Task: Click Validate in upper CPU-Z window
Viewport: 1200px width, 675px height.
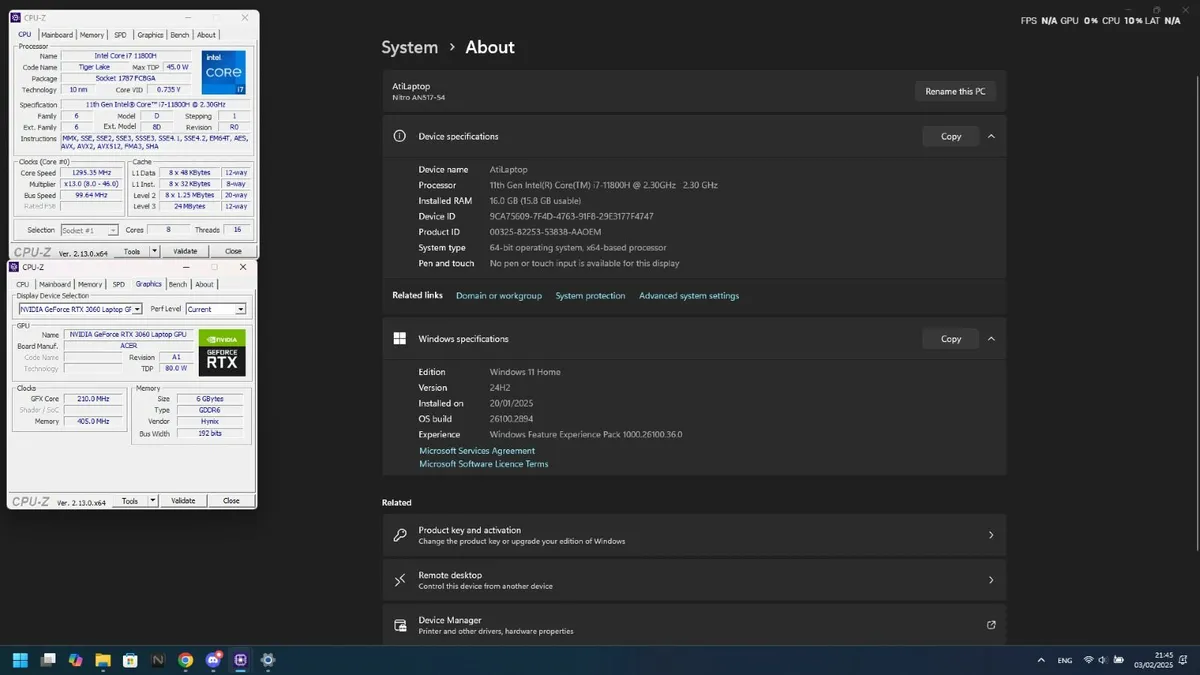Action: [185, 252]
